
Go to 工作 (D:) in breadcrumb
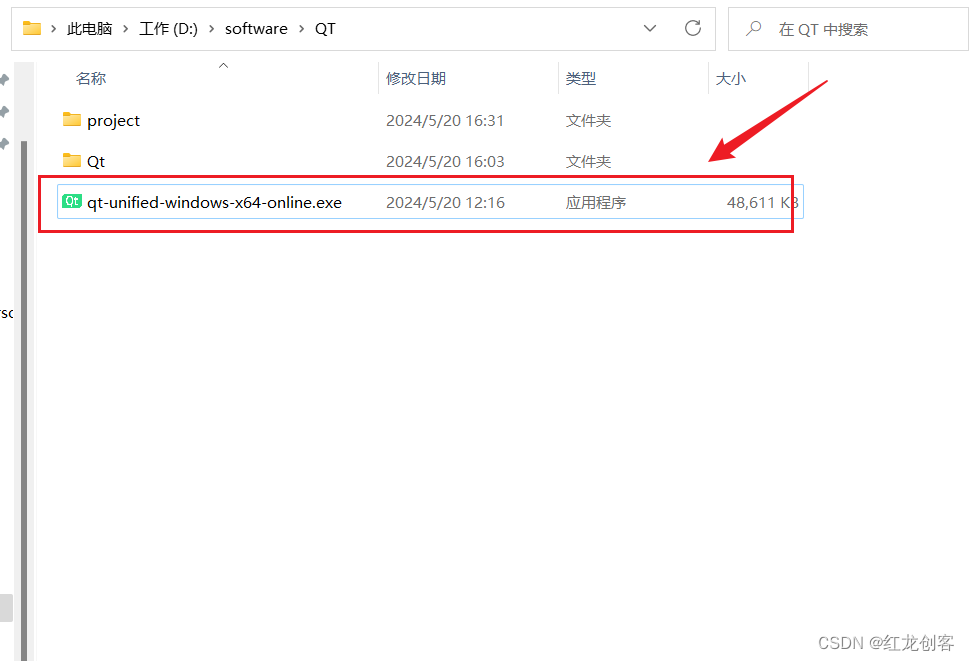coord(168,29)
